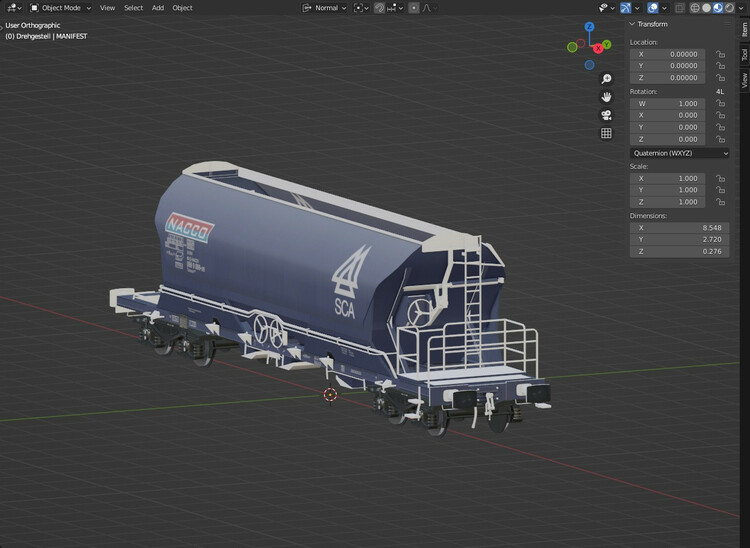The width and height of the screenshot is (750, 548).
Task: Open the Object Mode dropdown
Action: (x=60, y=8)
